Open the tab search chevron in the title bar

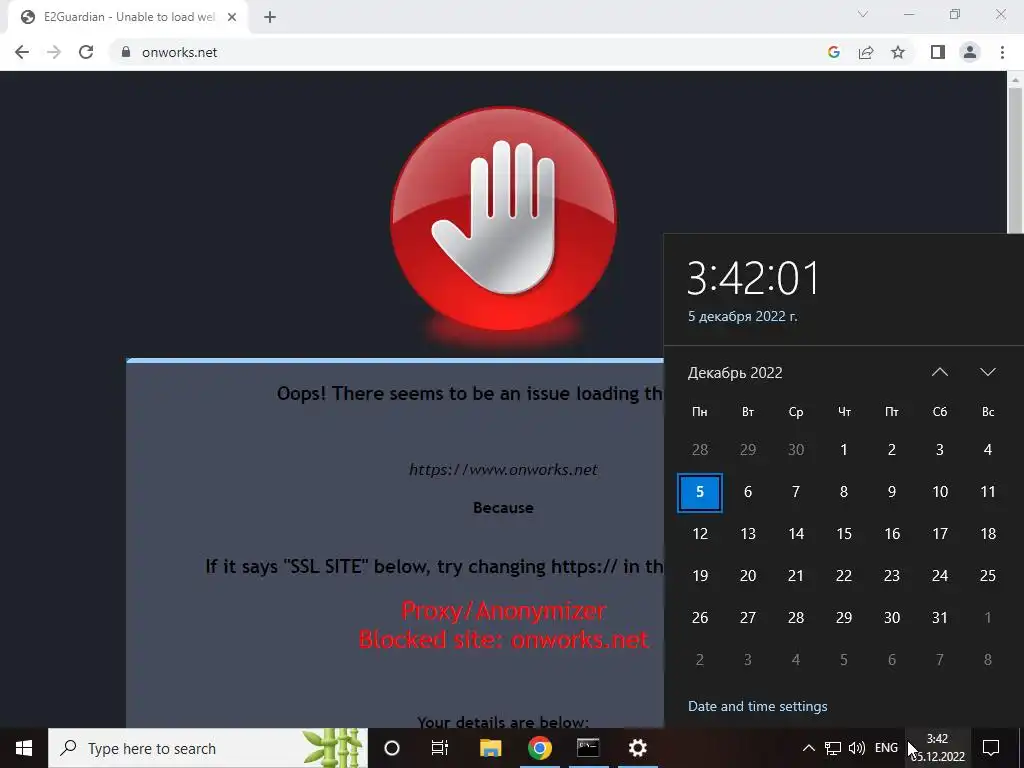tap(863, 14)
